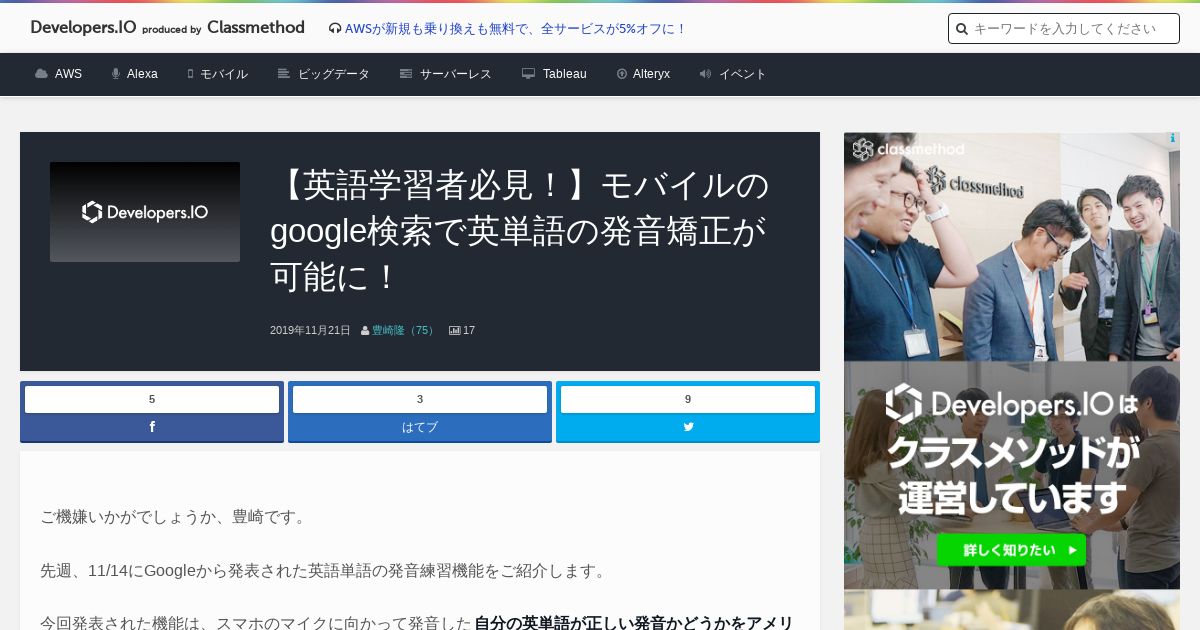1200x630 pixels.
Task: Click the article title about google検索 pronunciation
Action: click(520, 231)
